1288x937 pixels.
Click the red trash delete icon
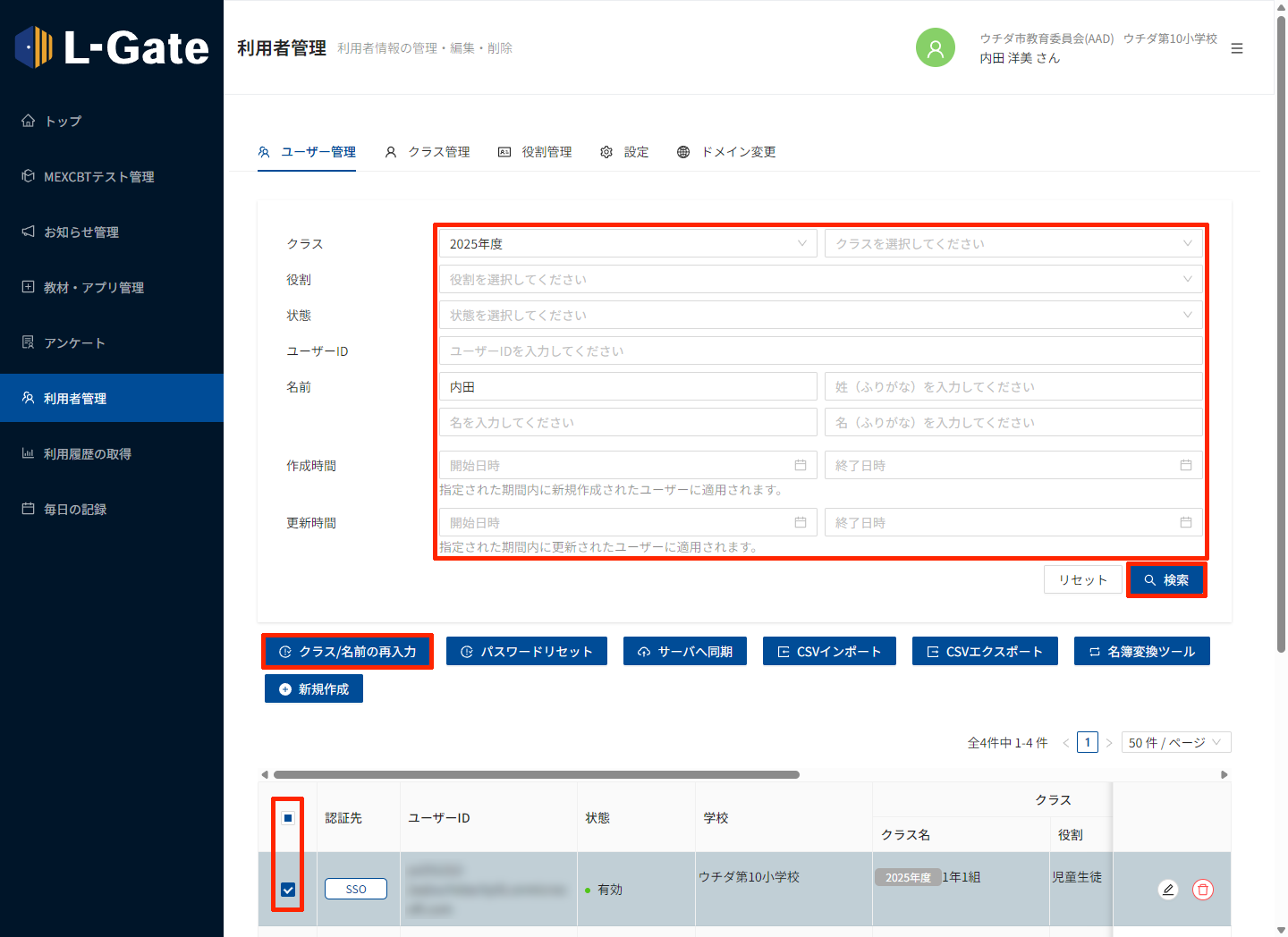click(1203, 890)
